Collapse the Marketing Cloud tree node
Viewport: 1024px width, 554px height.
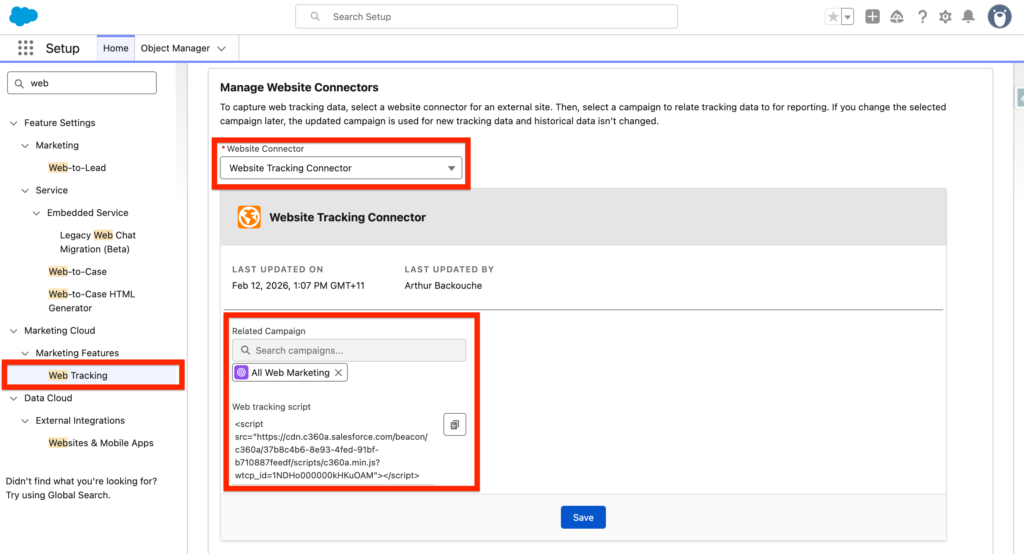tap(14, 331)
